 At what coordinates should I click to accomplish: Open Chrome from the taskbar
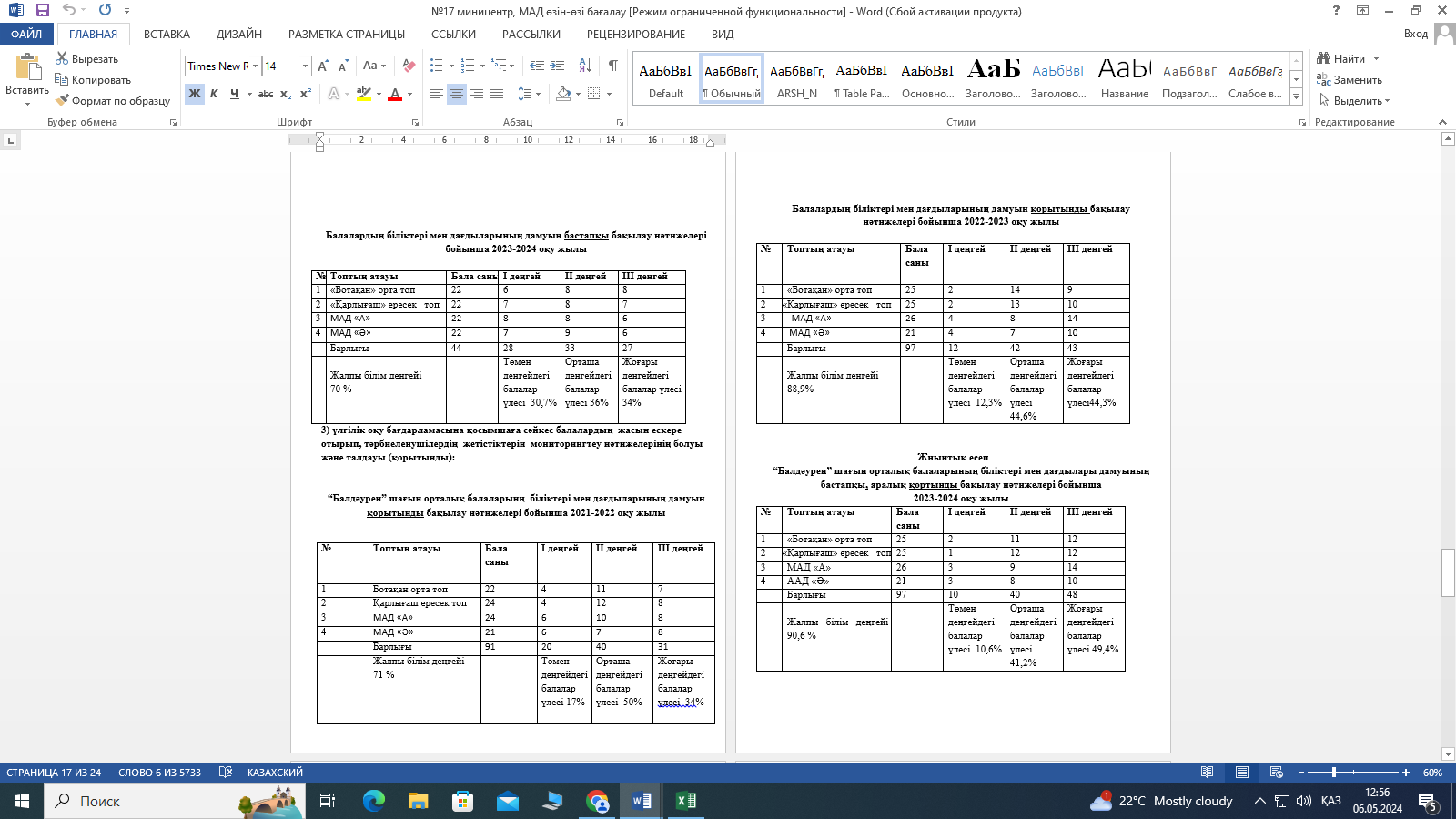(x=597, y=801)
